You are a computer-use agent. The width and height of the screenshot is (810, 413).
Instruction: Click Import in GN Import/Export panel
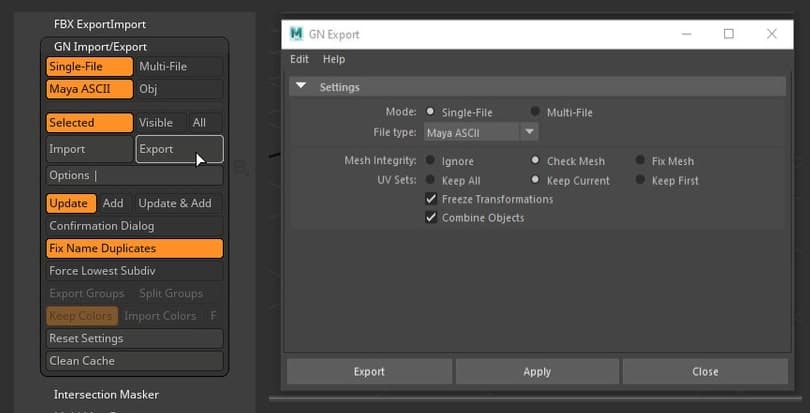[x=89, y=149]
